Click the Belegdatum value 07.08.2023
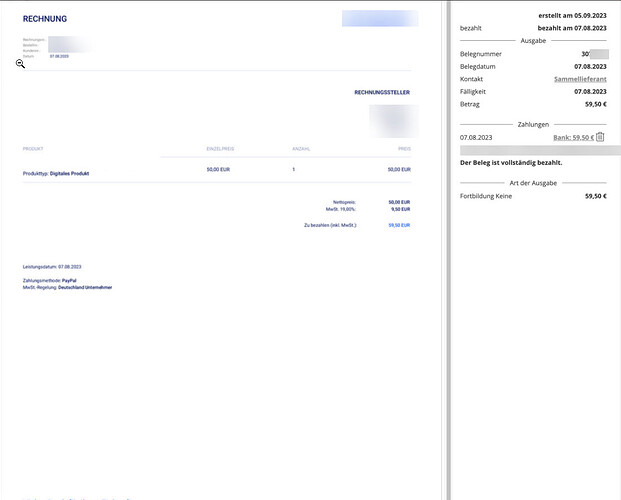This screenshot has width=621, height=500. 590,67
